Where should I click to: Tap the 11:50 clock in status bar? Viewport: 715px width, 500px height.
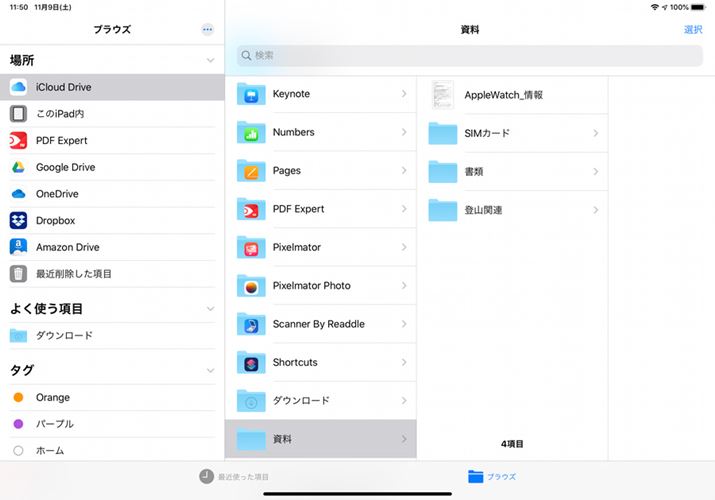click(x=19, y=7)
